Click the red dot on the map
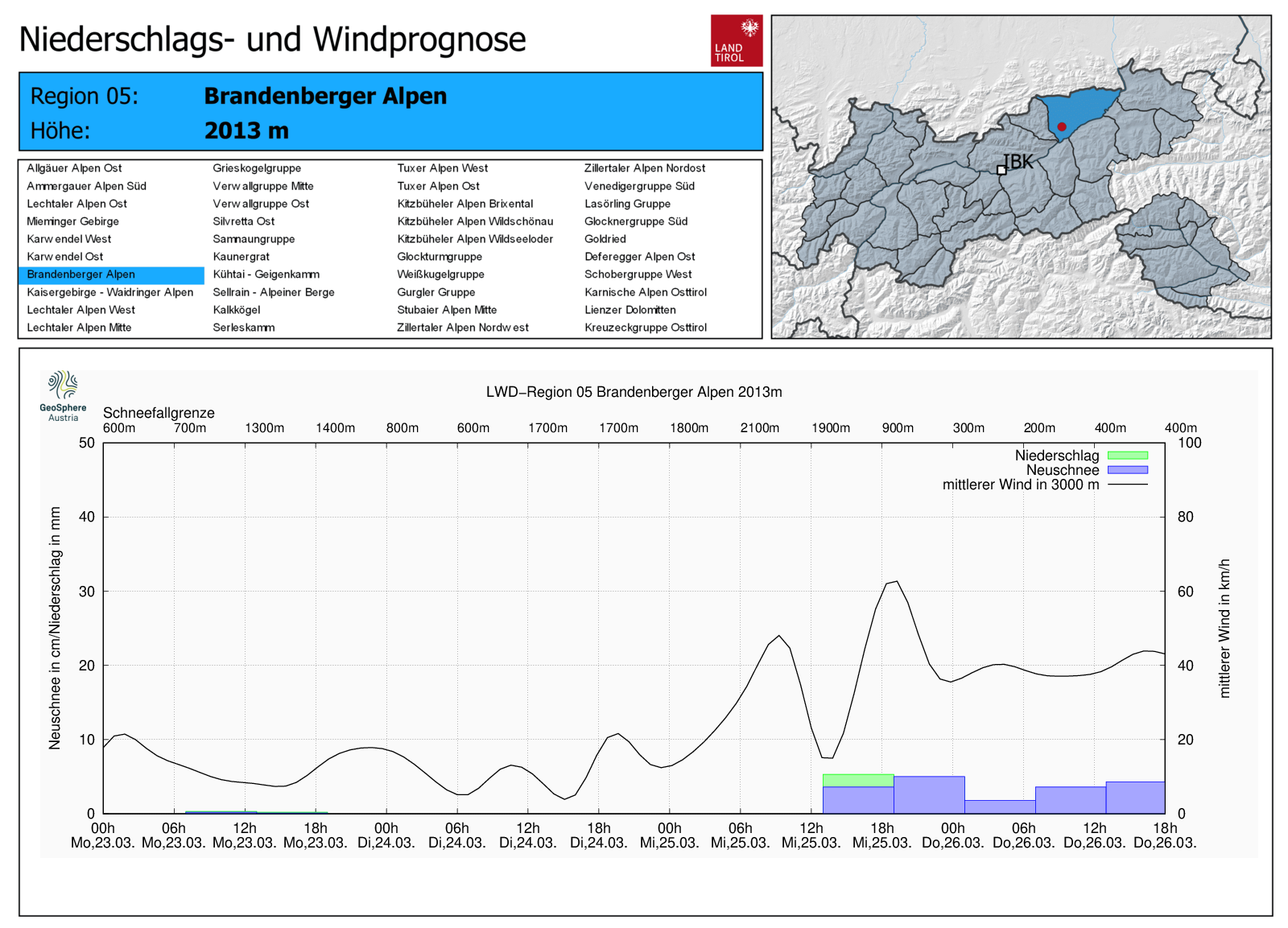Image resolution: width=1288 pixels, height=928 pixels. click(1062, 127)
